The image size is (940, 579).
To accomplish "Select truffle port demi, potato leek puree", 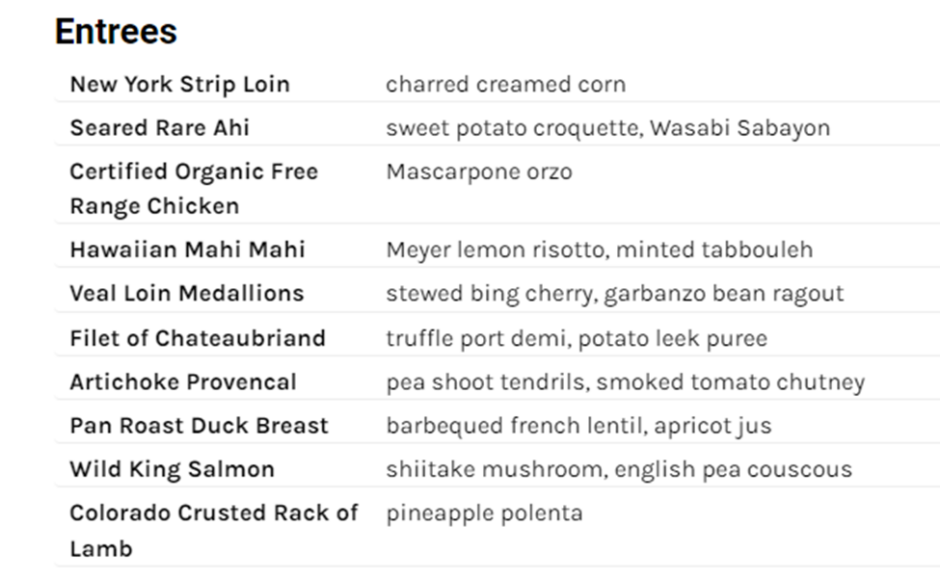I will (x=576, y=338).
